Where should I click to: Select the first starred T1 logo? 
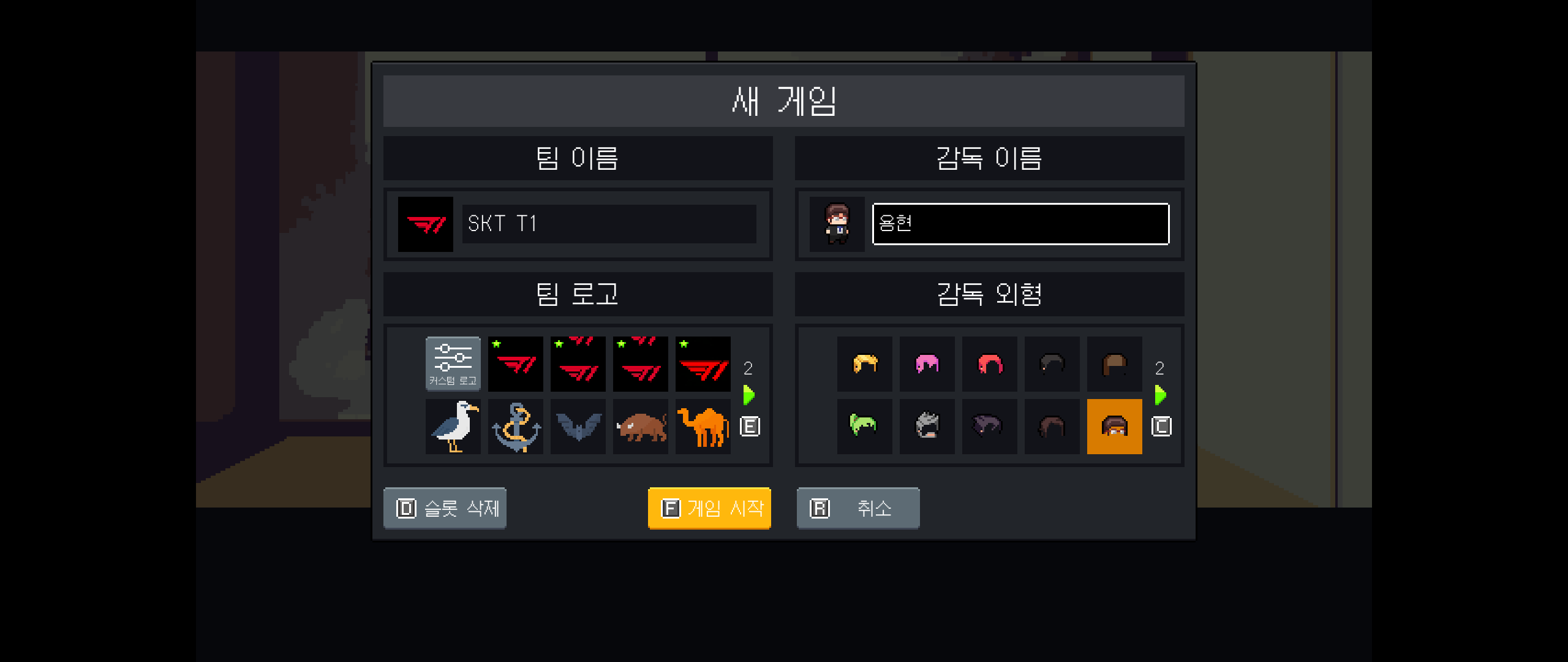[515, 363]
